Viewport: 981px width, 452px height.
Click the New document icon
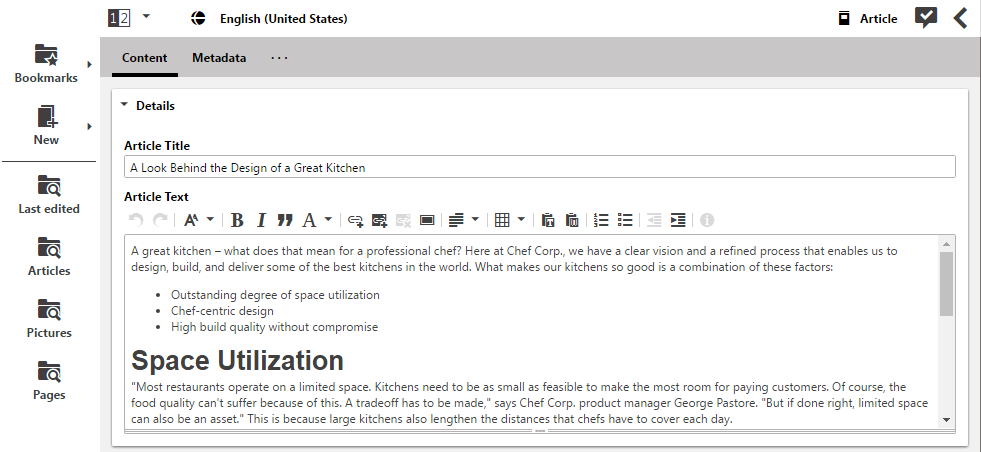tap(47, 118)
